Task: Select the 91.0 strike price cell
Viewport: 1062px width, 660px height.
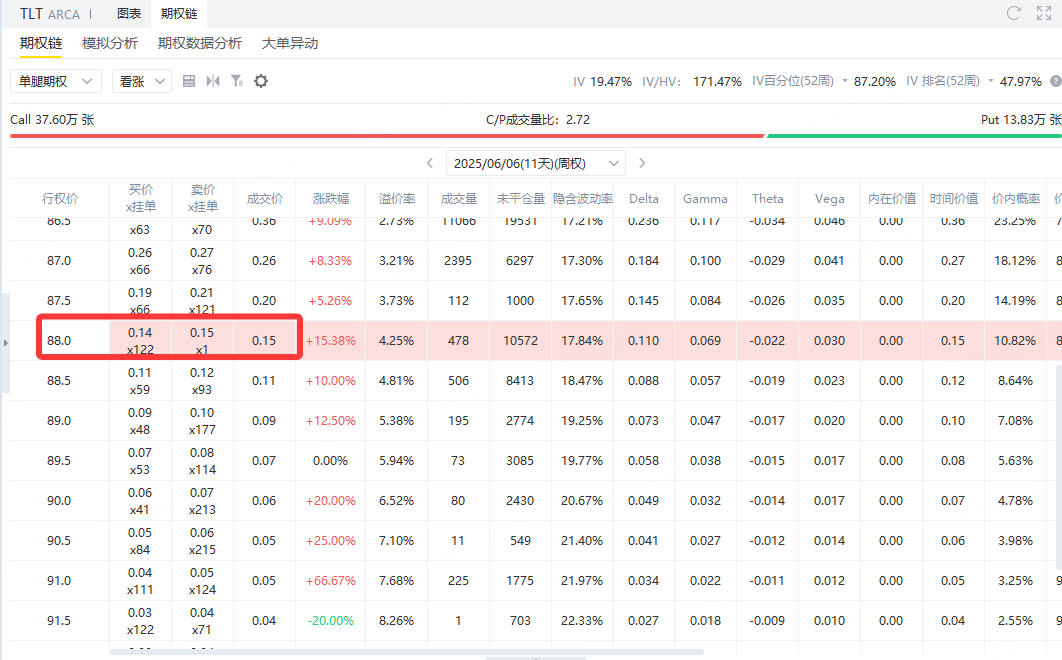Action: point(59,581)
